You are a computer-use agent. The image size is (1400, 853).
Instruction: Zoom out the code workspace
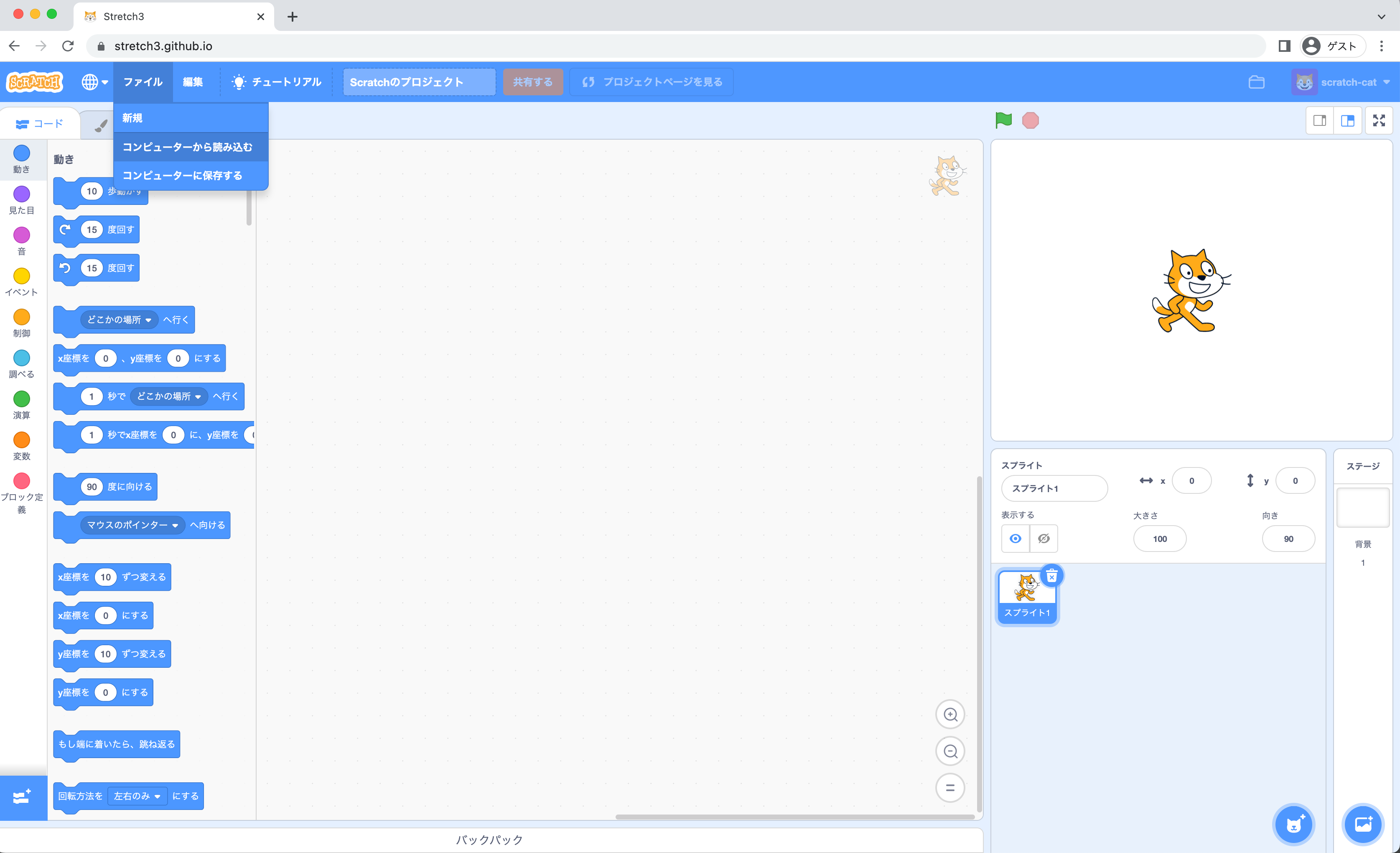click(950, 751)
